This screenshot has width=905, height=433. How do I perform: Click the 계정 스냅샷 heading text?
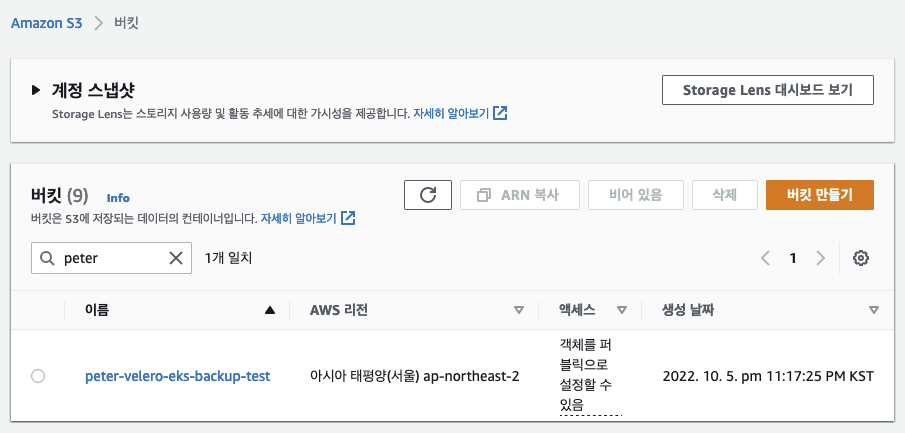[x=94, y=90]
